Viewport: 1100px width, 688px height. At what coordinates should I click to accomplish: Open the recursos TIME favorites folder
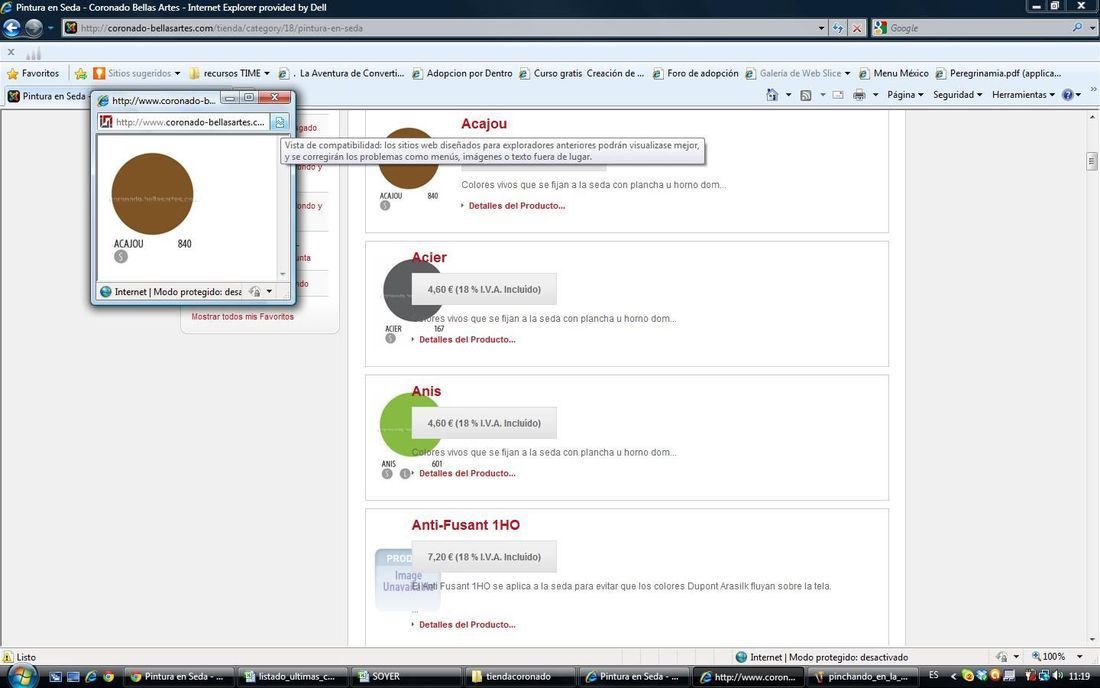pyautogui.click(x=229, y=73)
